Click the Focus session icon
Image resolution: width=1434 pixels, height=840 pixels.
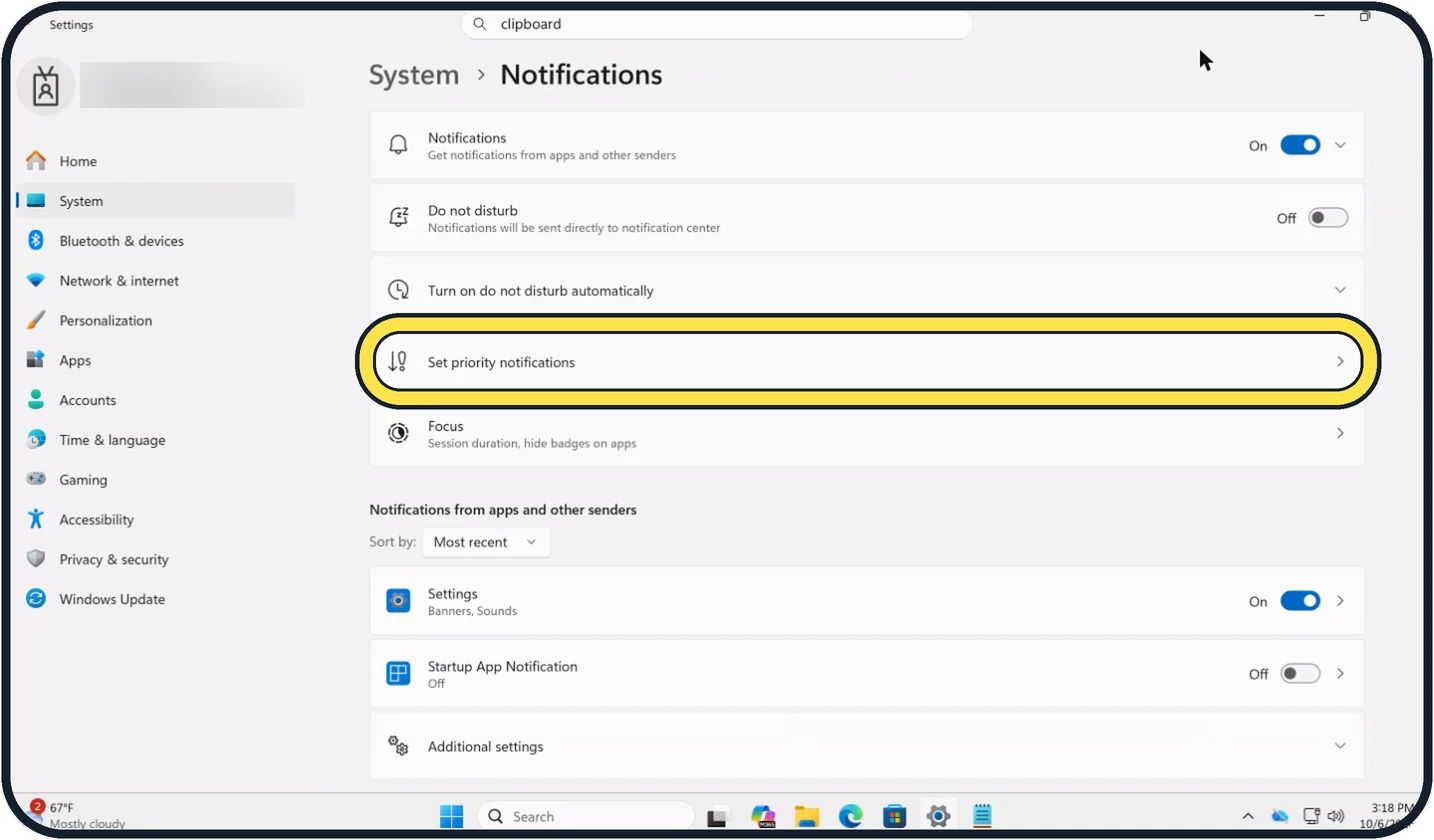[x=398, y=433]
